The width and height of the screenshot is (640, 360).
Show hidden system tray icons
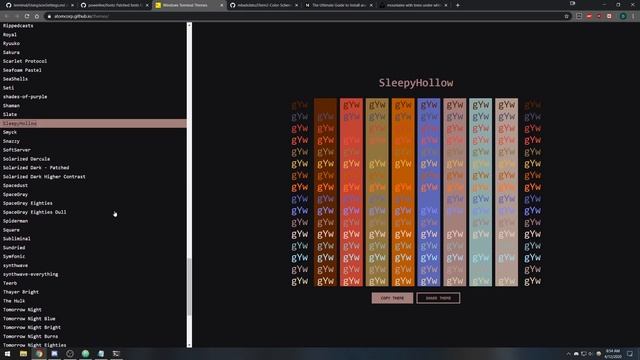click(568, 353)
